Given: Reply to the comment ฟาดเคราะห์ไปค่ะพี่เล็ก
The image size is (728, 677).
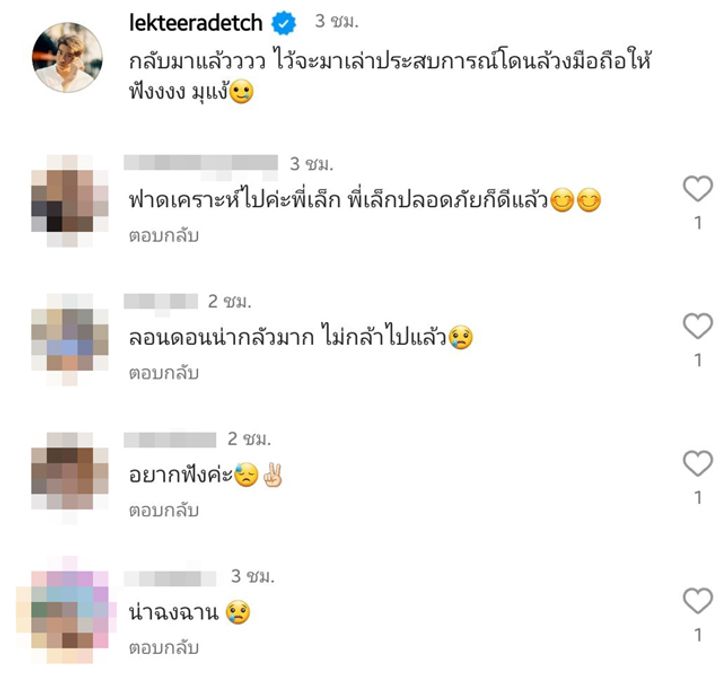Looking at the screenshot, I should click(x=164, y=235).
